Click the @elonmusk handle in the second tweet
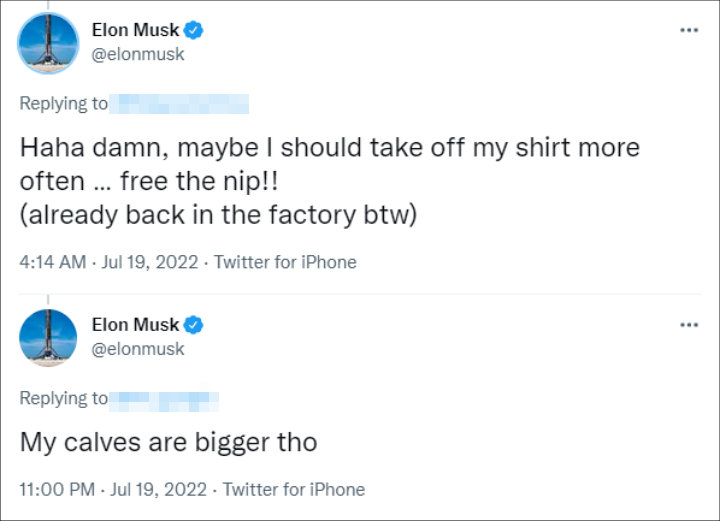Image resolution: width=720 pixels, height=521 pixels. pos(138,349)
